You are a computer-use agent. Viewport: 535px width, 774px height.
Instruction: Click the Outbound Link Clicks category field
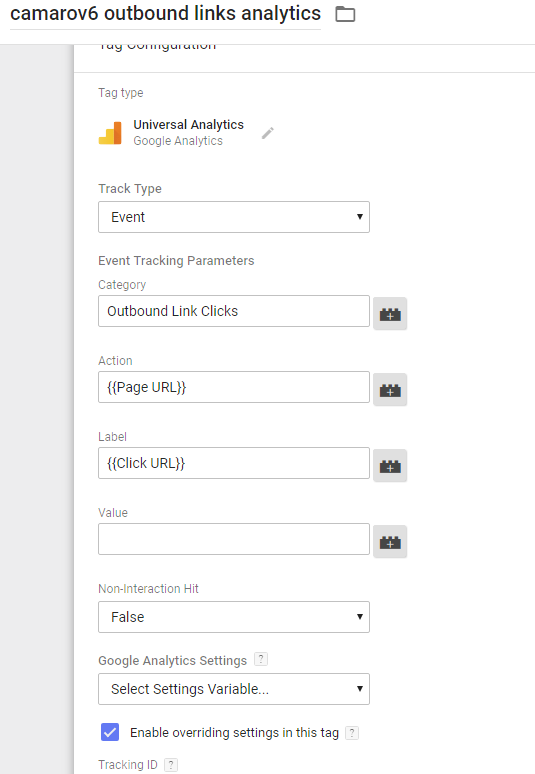click(x=234, y=311)
